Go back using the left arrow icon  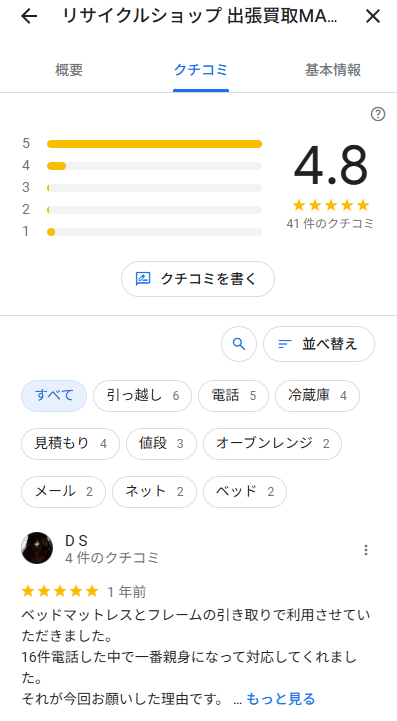29,17
